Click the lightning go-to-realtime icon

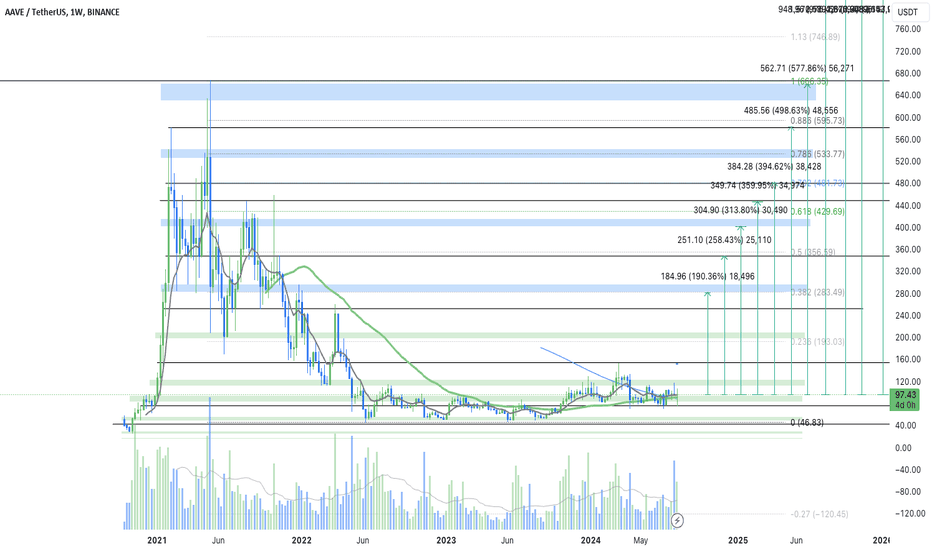pyautogui.click(x=677, y=521)
